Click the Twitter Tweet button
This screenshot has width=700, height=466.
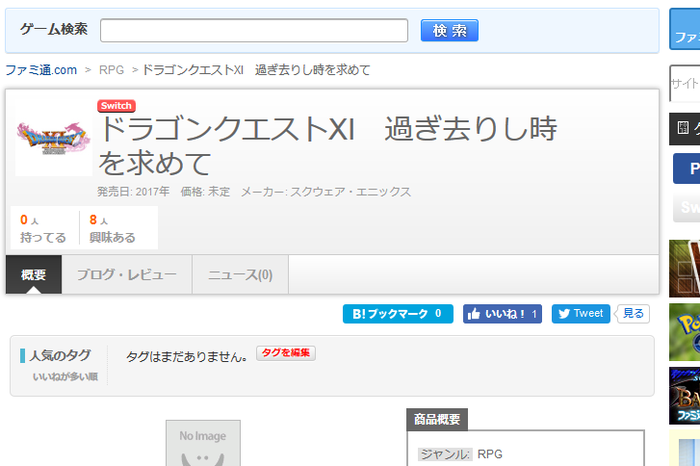pos(581,314)
